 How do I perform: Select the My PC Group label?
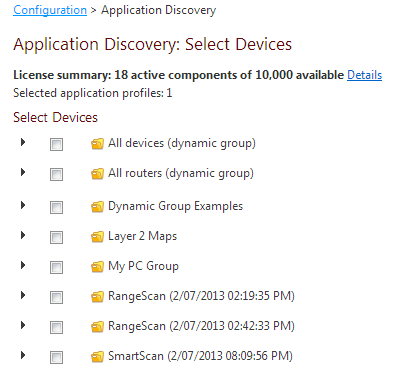coord(143,267)
